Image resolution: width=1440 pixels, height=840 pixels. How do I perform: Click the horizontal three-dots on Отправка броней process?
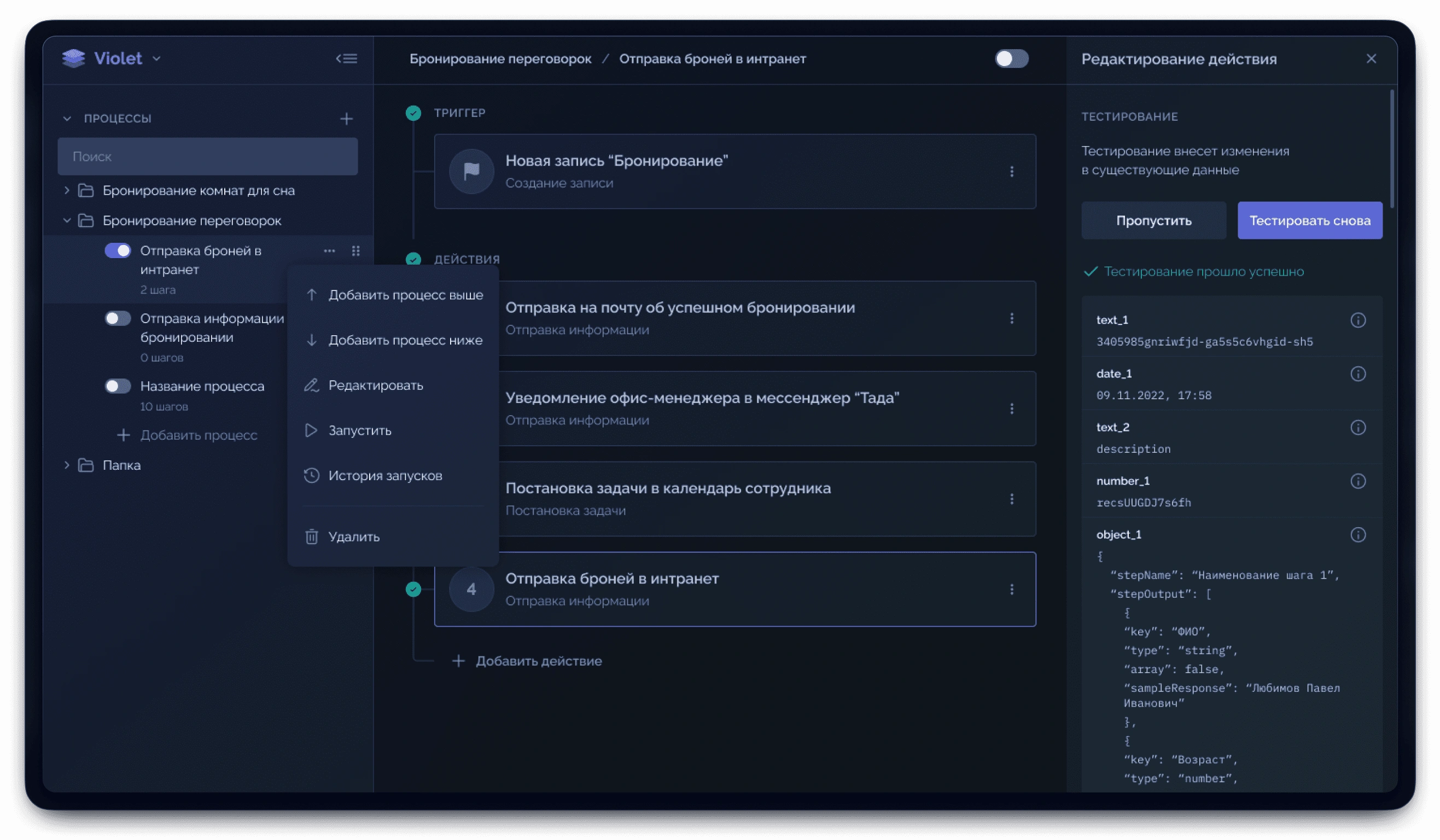point(329,251)
